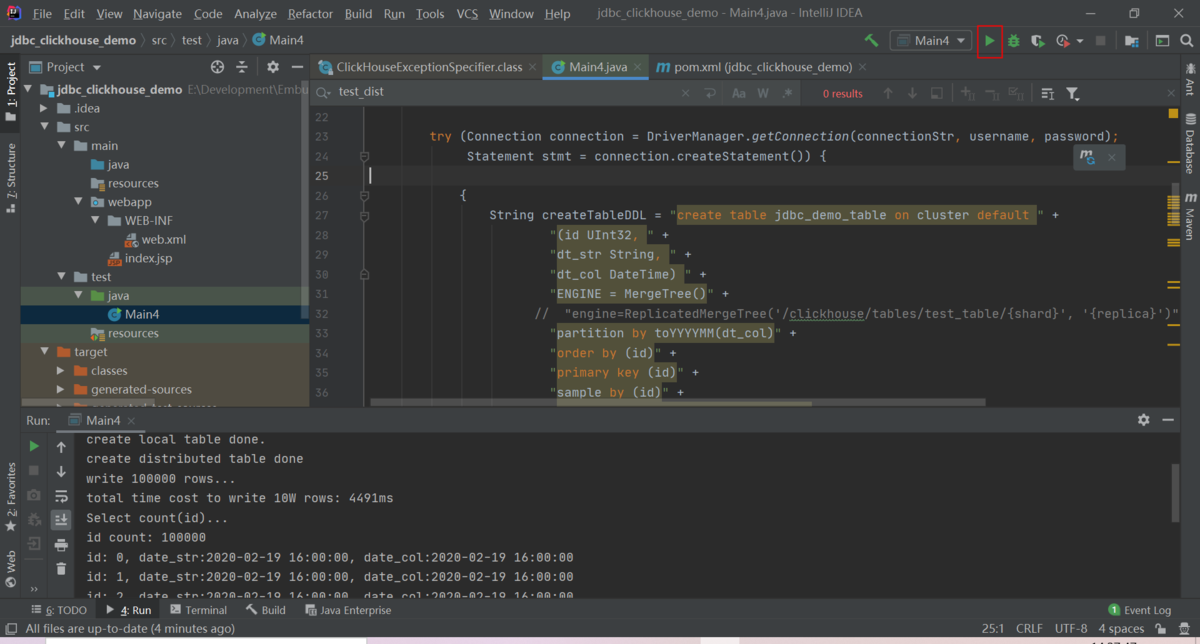This screenshot has width=1200, height=644.
Task: Click UTF-8 encoding in status bar
Action: [x=1071, y=629]
